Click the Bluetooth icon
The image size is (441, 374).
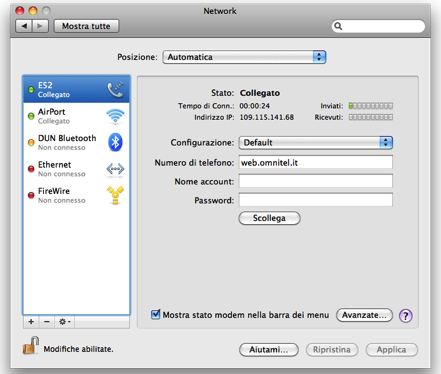click(x=115, y=142)
